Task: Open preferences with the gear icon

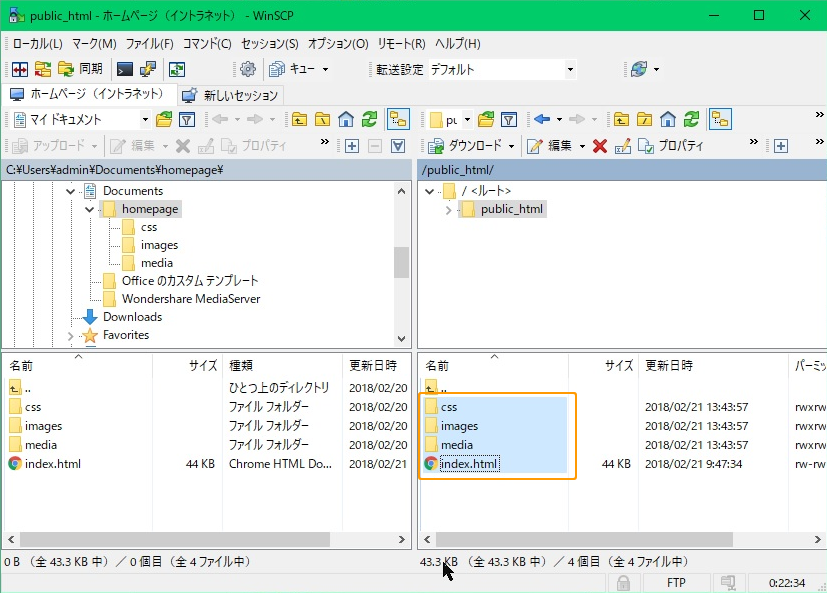Action: [x=247, y=69]
